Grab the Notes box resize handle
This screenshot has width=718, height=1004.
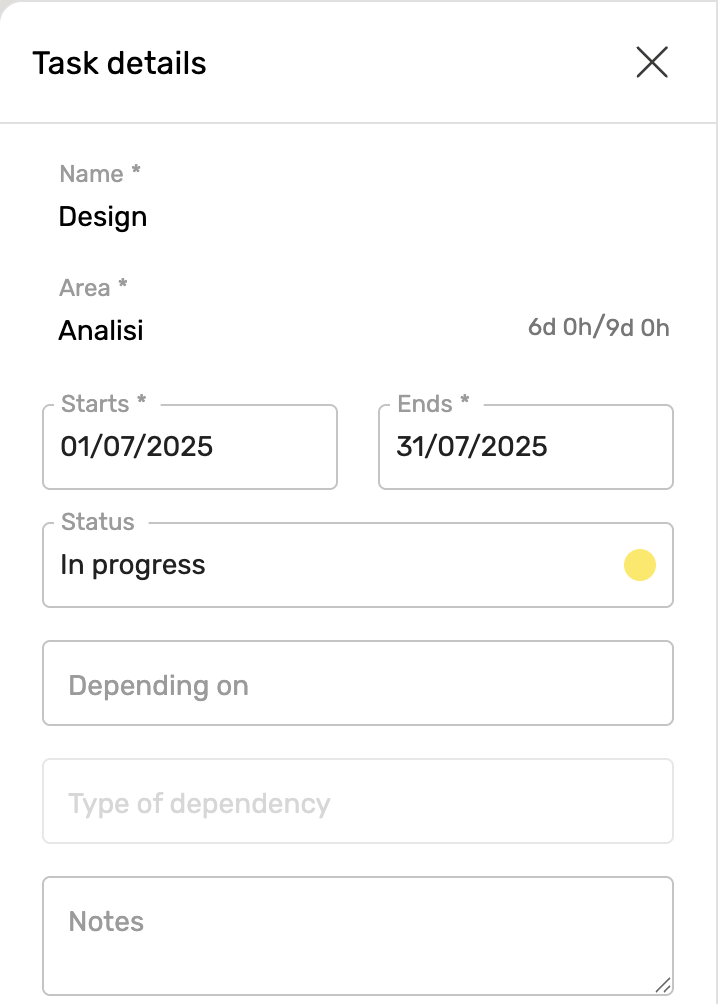click(x=662, y=984)
